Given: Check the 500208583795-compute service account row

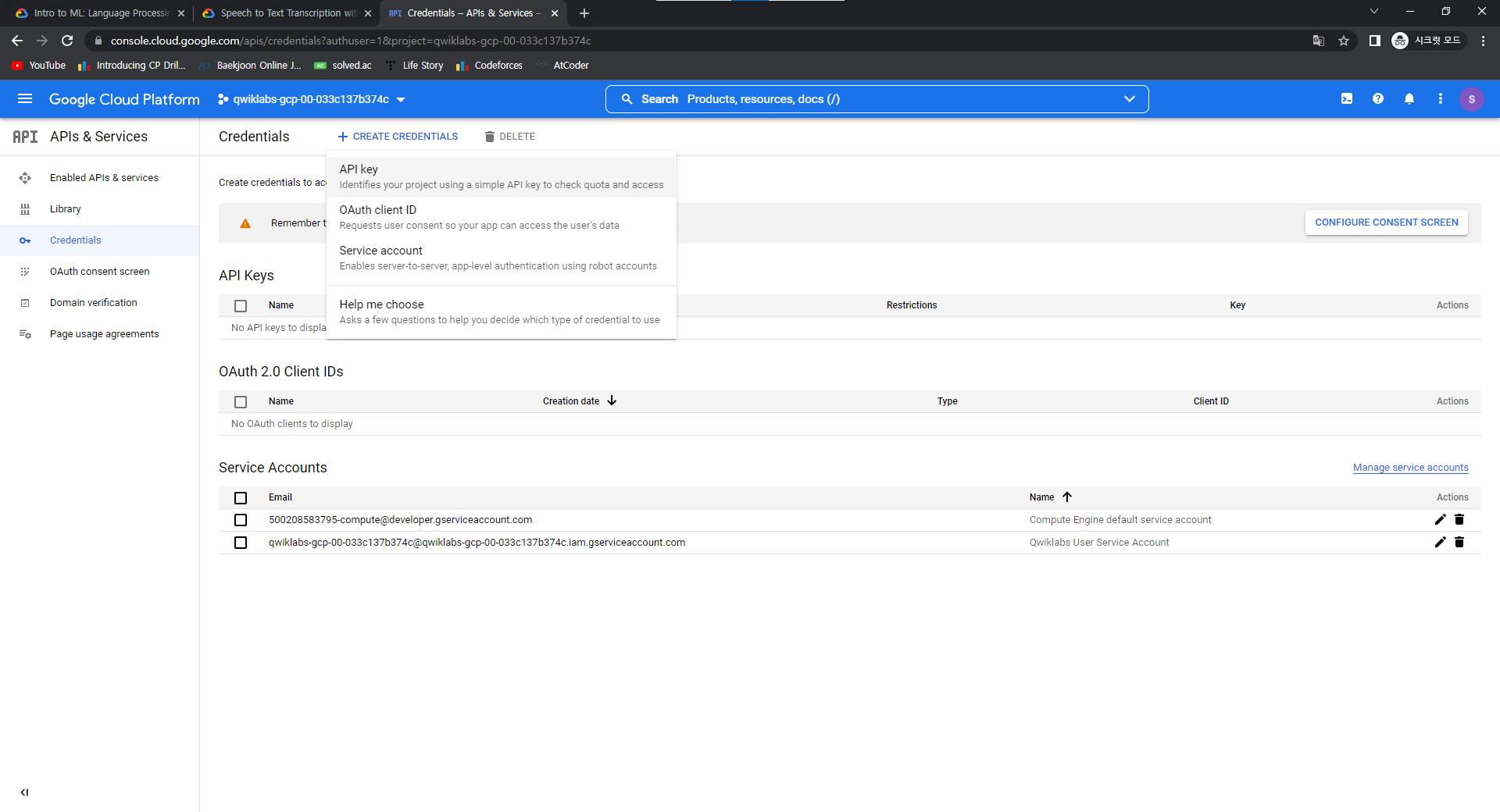Looking at the screenshot, I should tap(241, 520).
